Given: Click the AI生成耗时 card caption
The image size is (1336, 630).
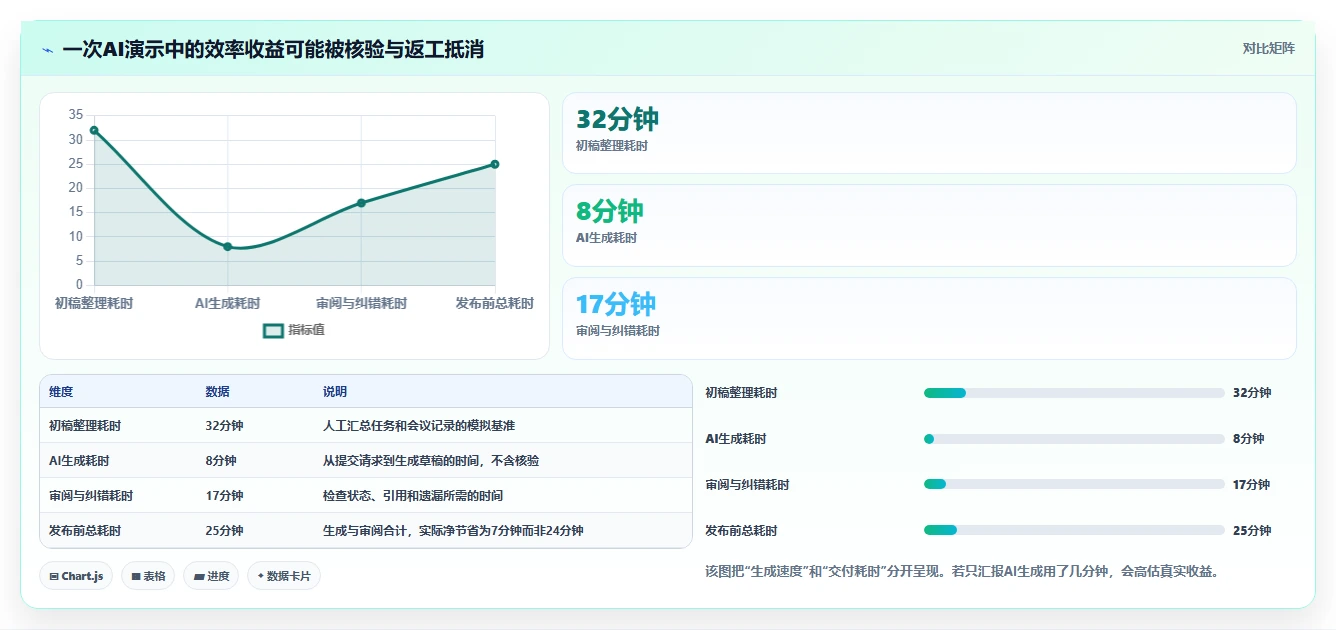Looking at the screenshot, I should [x=606, y=238].
